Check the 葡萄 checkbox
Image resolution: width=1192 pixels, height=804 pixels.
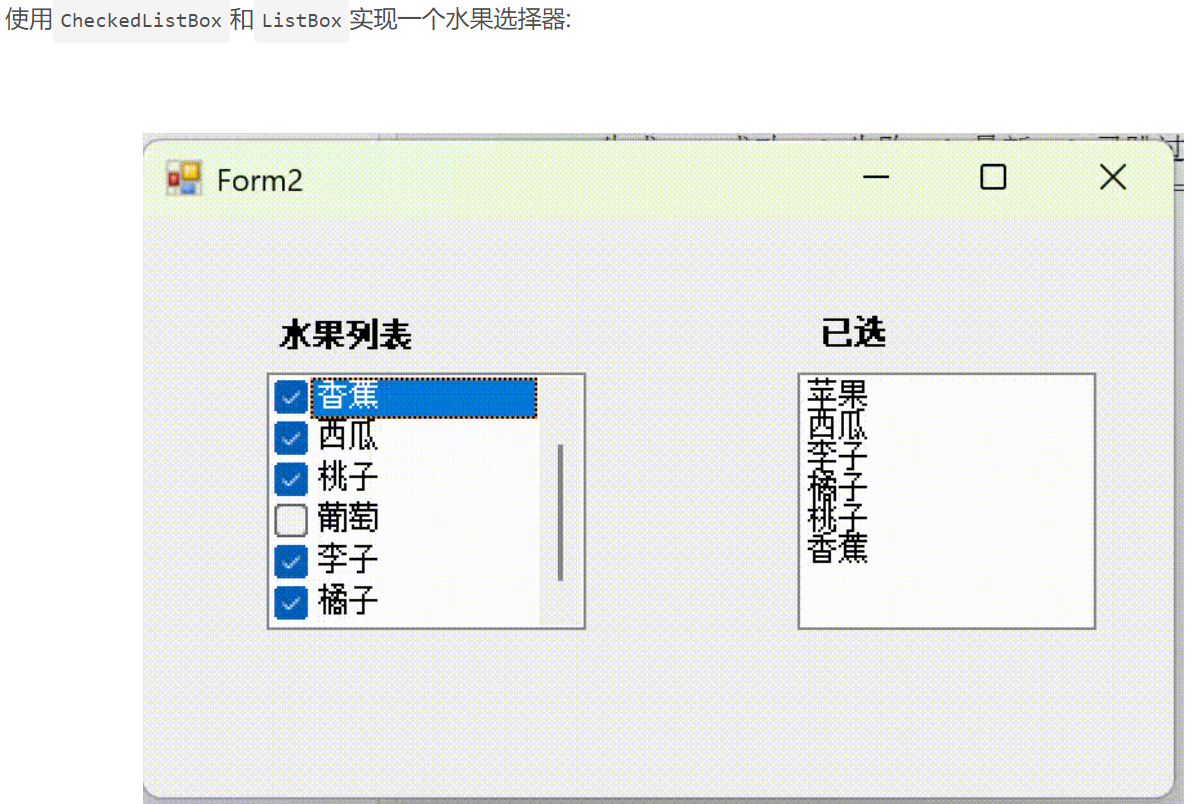point(290,520)
